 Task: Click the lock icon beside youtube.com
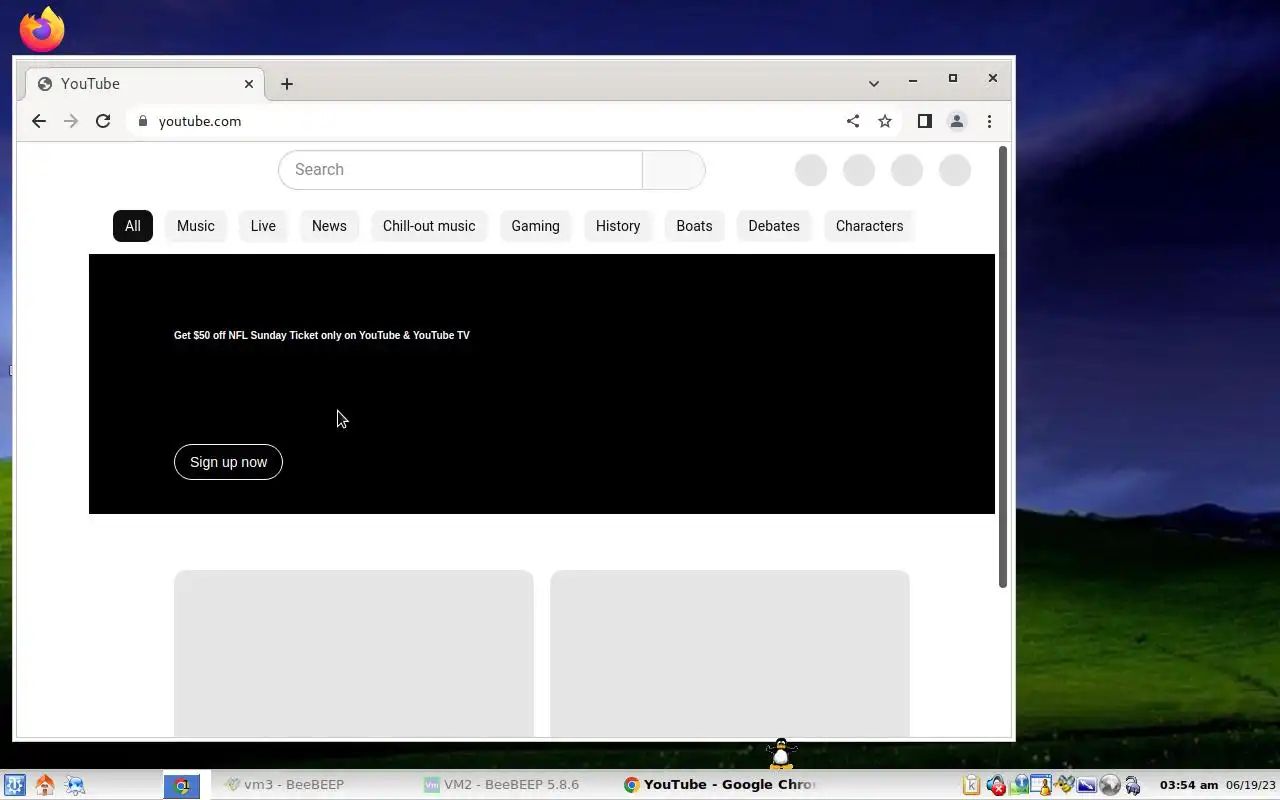click(x=143, y=121)
